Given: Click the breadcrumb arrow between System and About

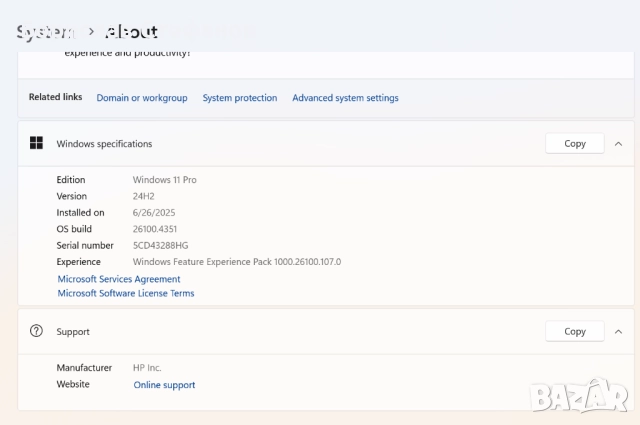Looking at the screenshot, I should [x=91, y=31].
